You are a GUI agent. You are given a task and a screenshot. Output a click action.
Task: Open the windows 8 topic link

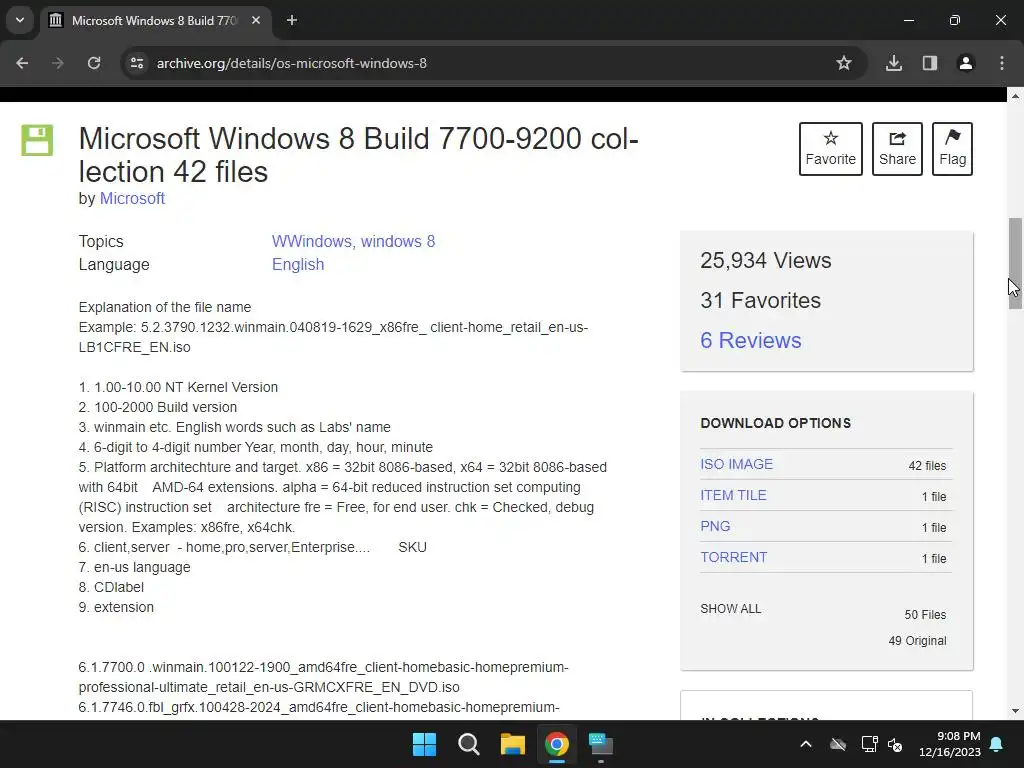[398, 242]
